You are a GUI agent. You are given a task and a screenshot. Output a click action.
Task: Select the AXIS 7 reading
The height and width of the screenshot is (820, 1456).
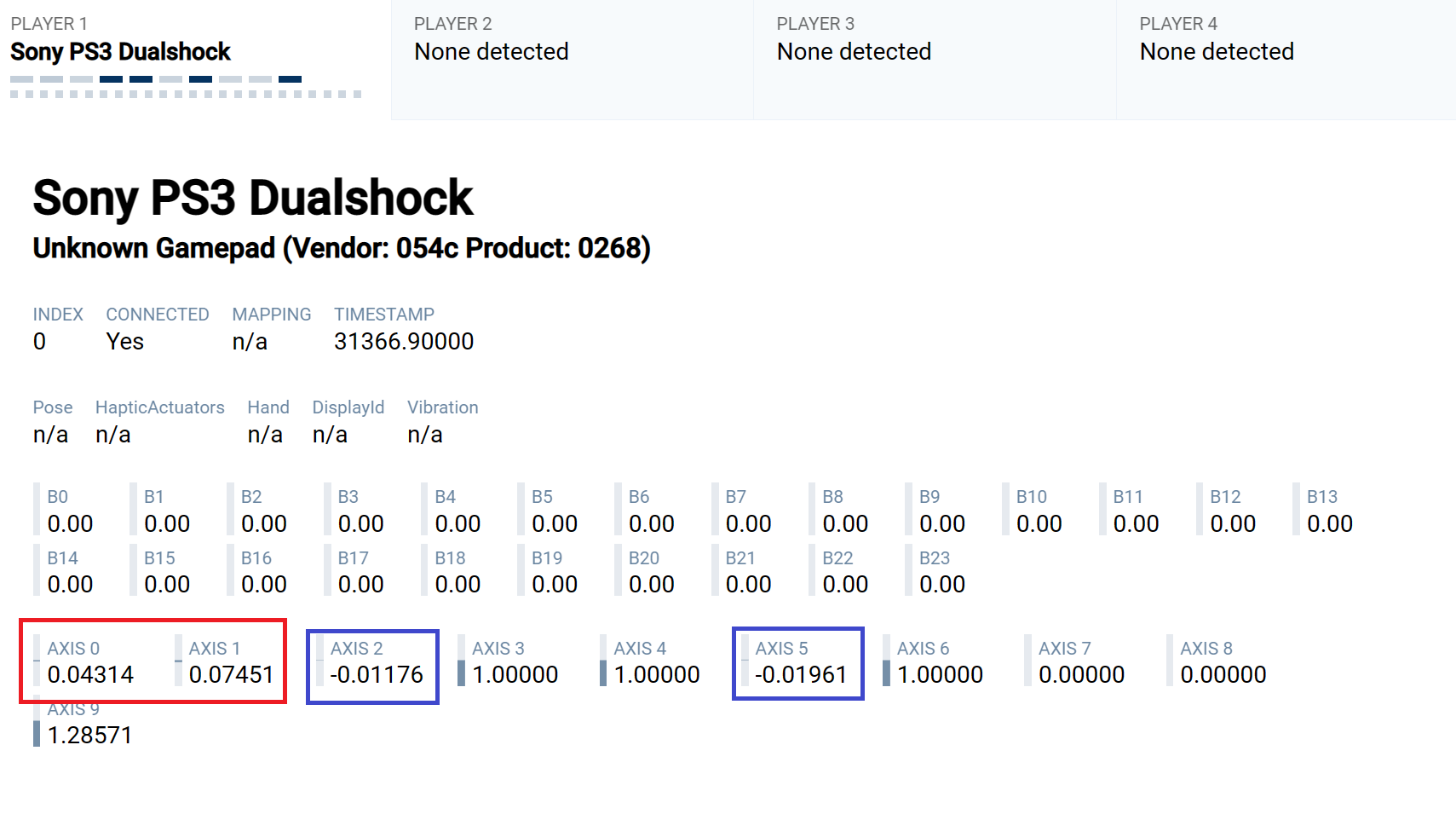coord(1075,661)
